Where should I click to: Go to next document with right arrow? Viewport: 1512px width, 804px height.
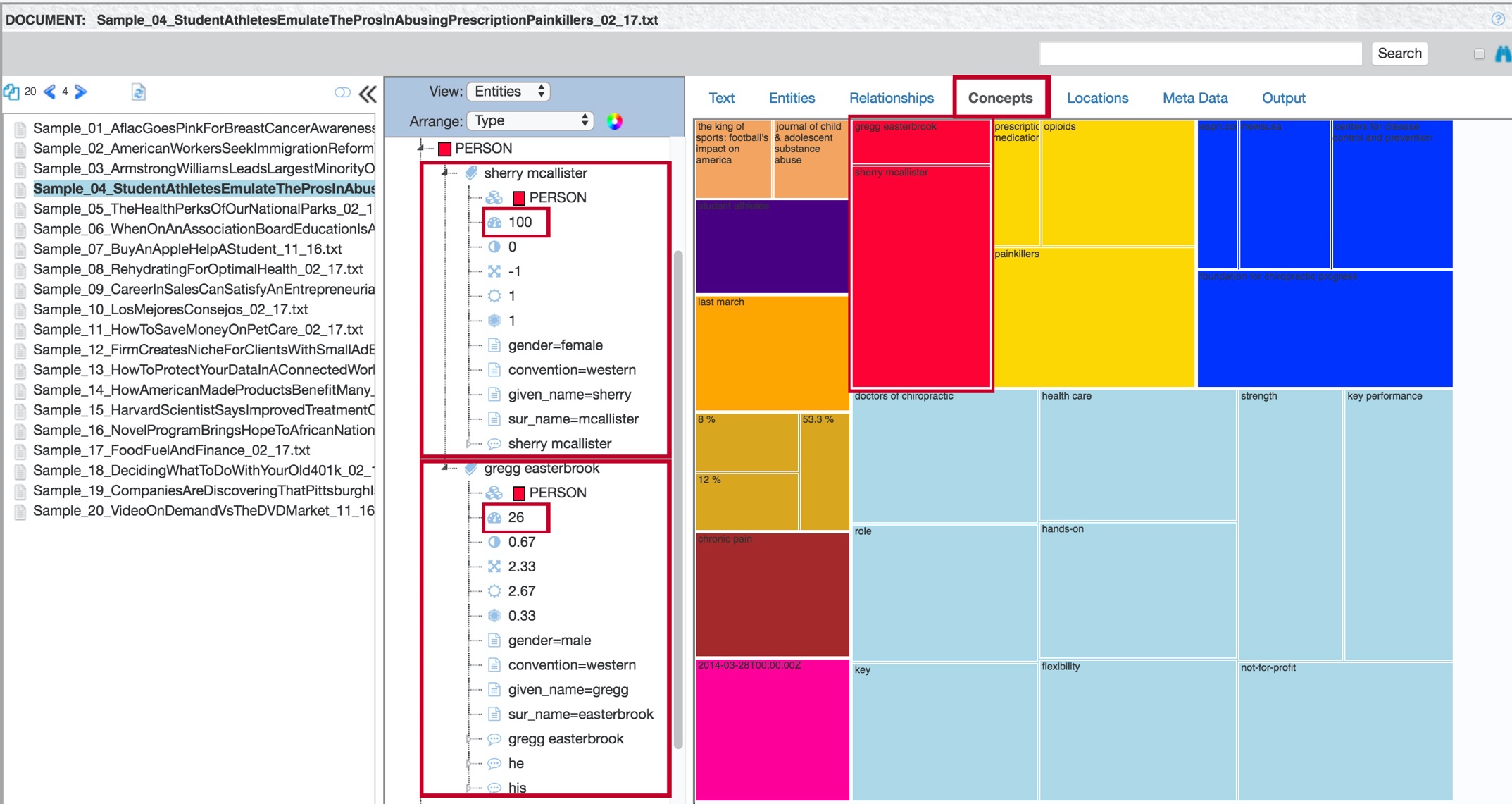(x=81, y=92)
